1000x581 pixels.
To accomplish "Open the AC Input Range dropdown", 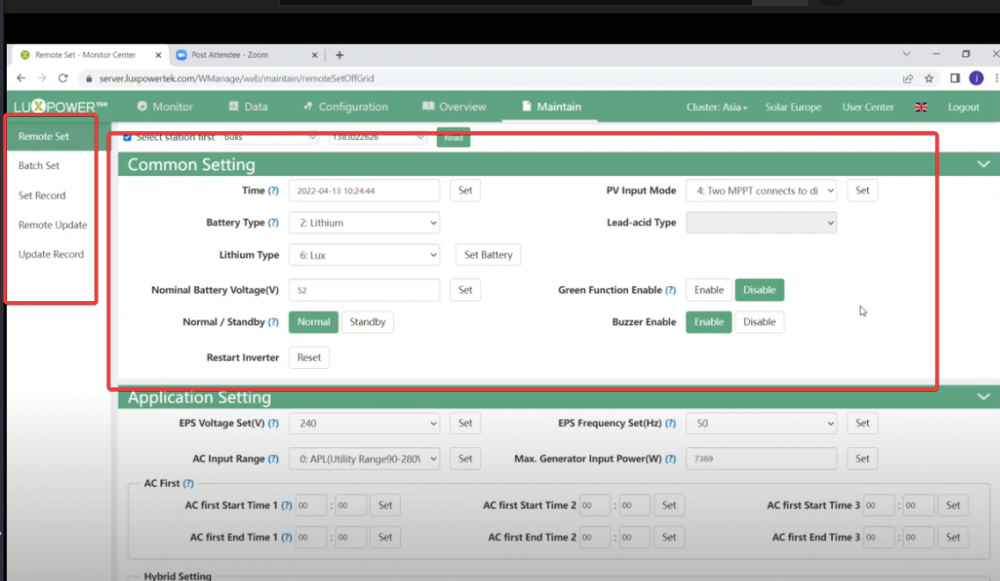I will point(364,459).
